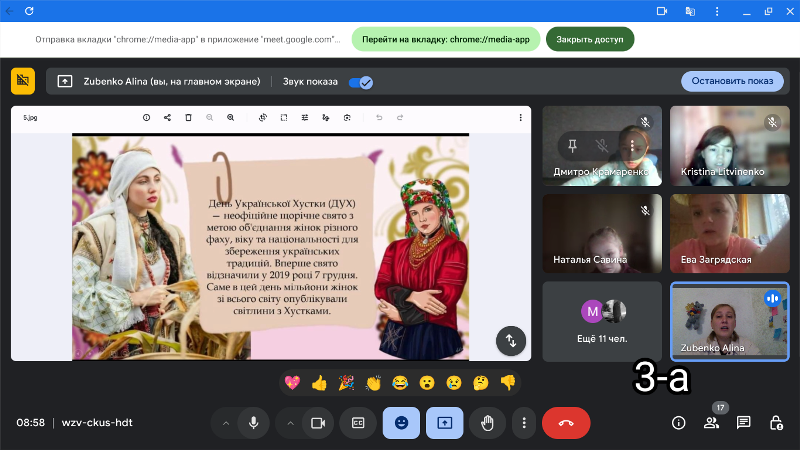The width and height of the screenshot is (800, 450).
Task: Toggle the microphone mute button
Action: 253,423
